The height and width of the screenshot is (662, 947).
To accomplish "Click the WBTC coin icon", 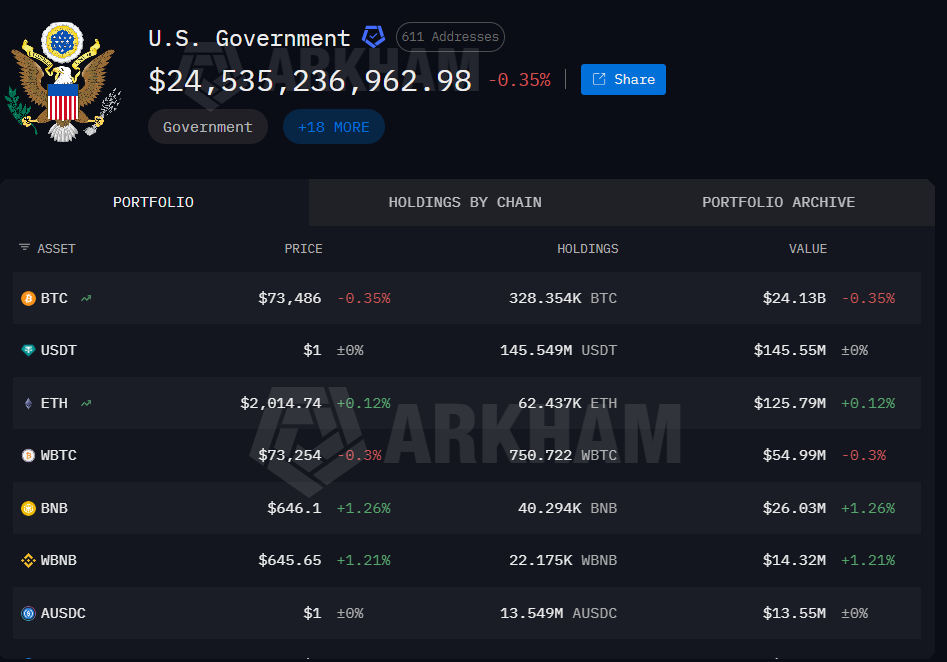I will click(28, 455).
